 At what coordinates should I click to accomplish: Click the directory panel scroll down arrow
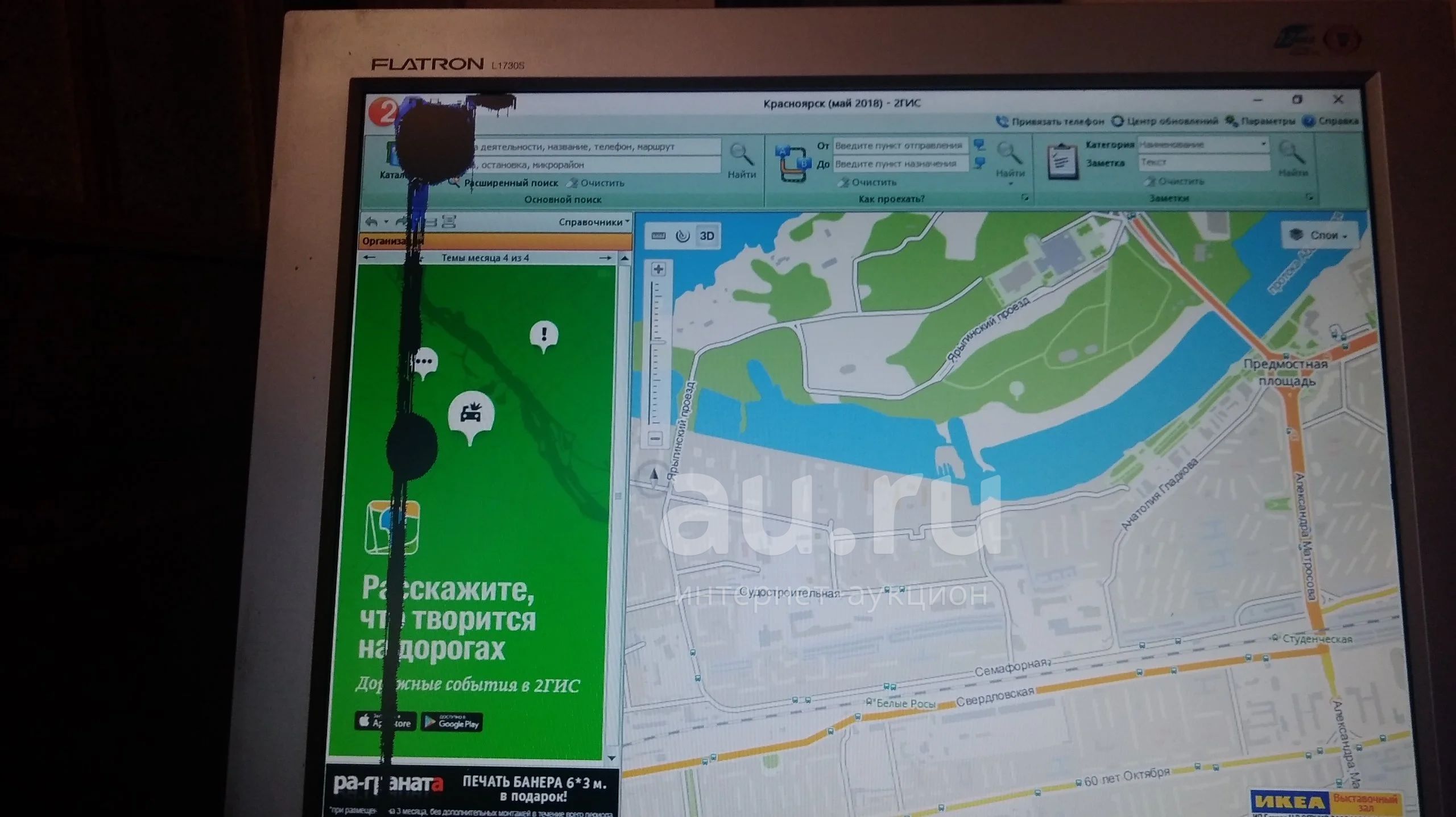click(x=612, y=758)
